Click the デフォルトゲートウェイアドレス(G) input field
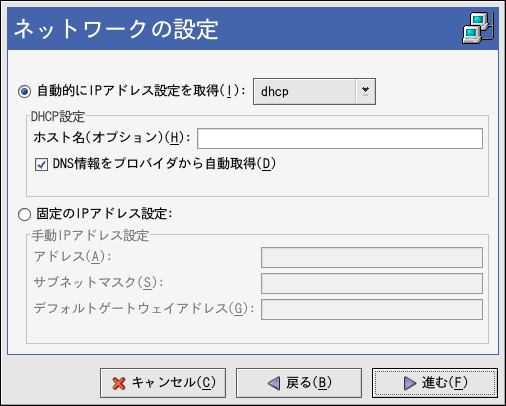 pos(372,309)
